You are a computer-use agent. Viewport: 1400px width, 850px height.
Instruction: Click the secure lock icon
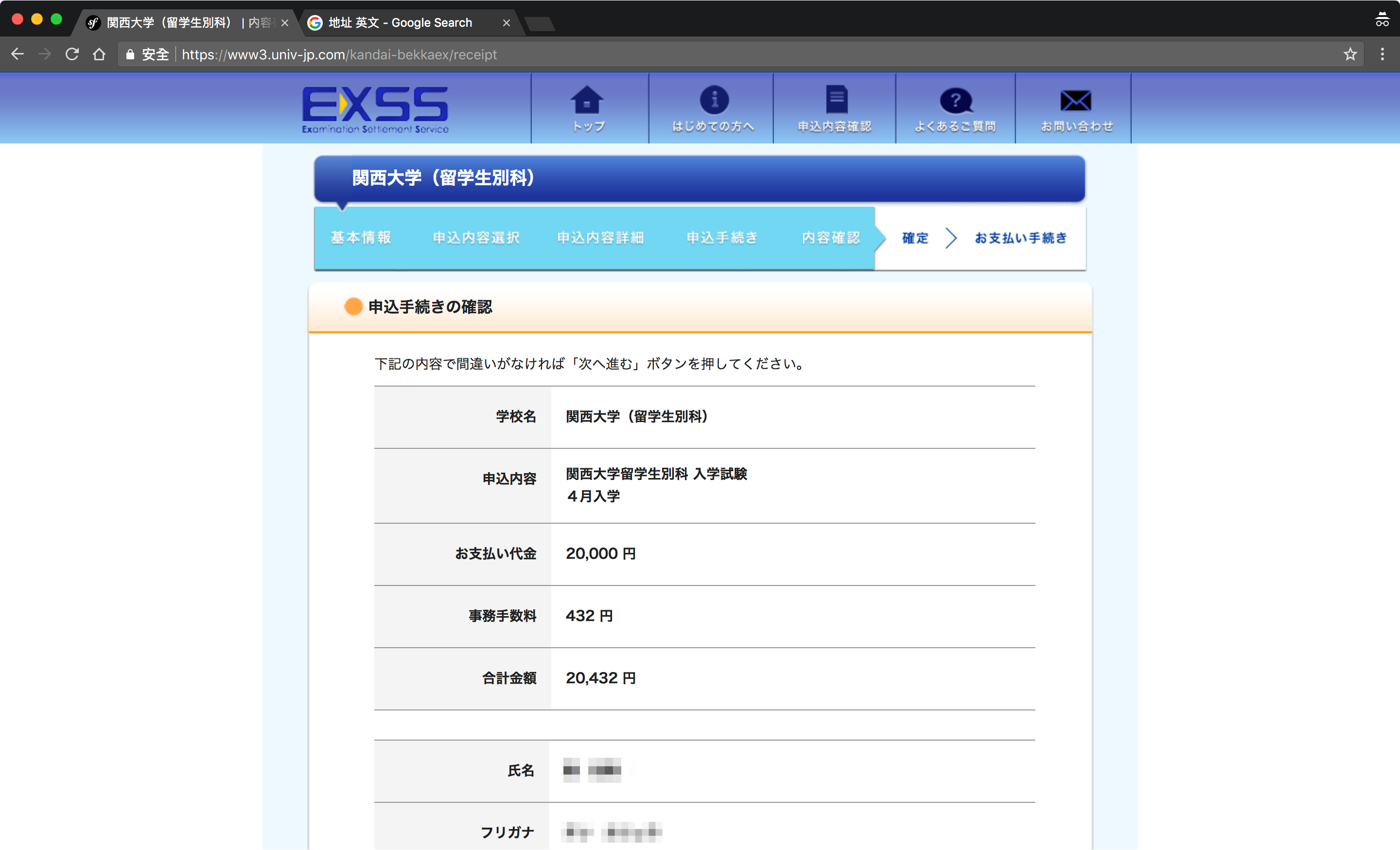[x=130, y=54]
